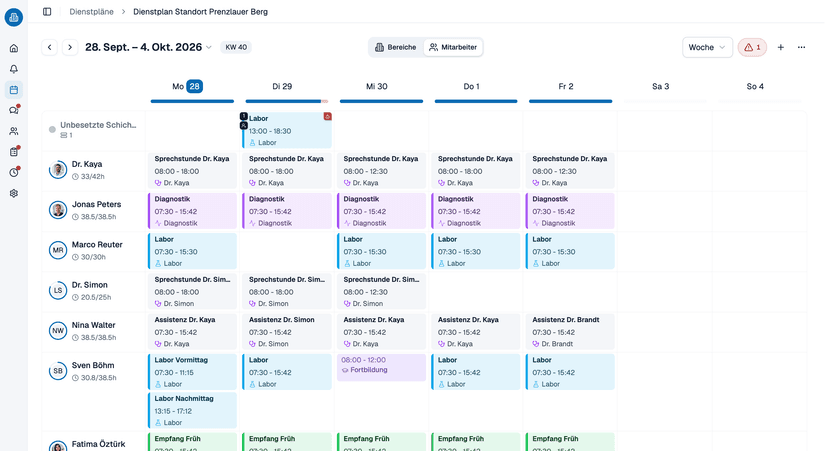Open the home icon in sidebar
828x451 pixels.
14,48
